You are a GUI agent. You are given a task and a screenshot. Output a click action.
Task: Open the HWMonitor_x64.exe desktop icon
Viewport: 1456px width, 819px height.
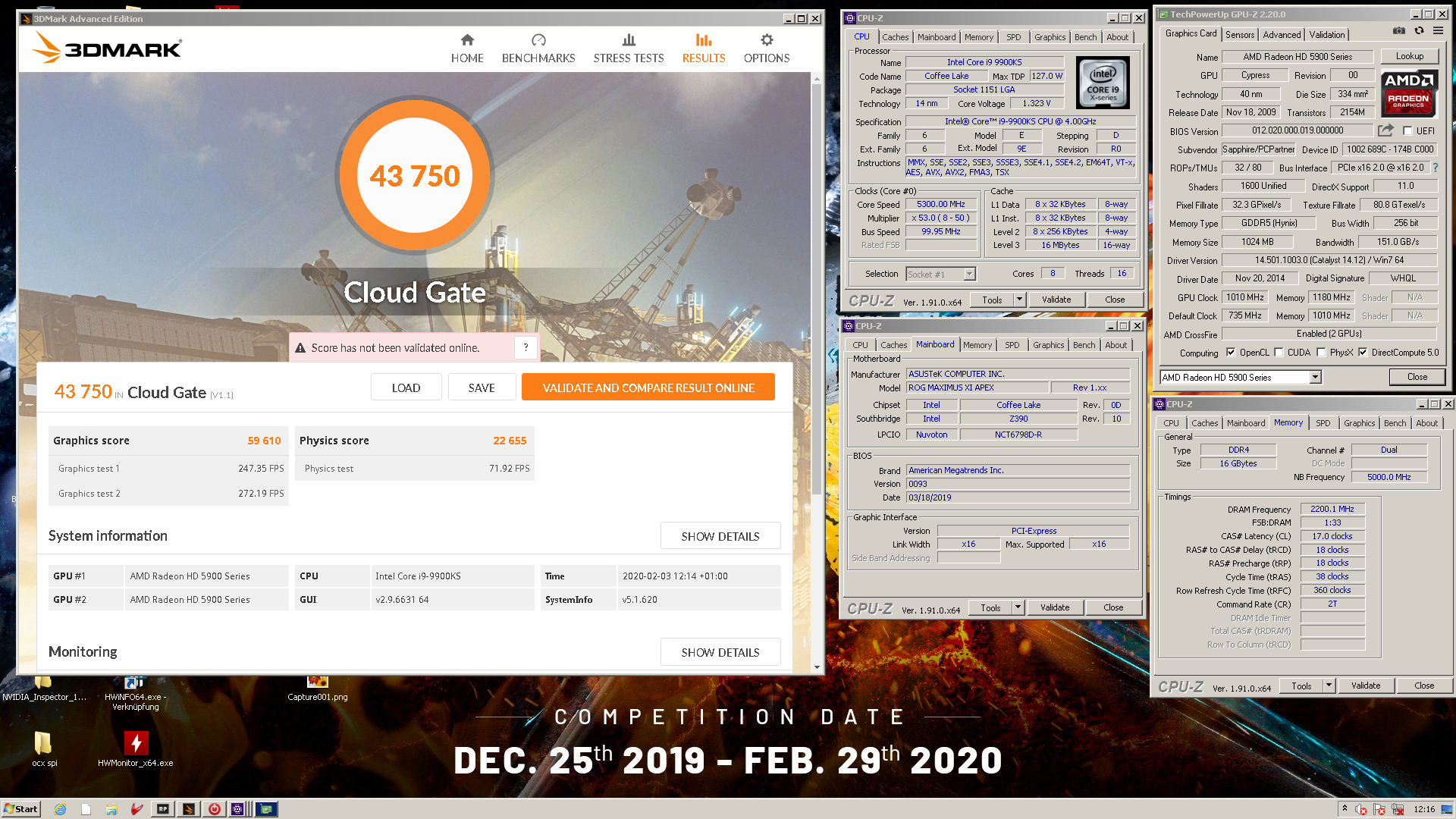136,749
